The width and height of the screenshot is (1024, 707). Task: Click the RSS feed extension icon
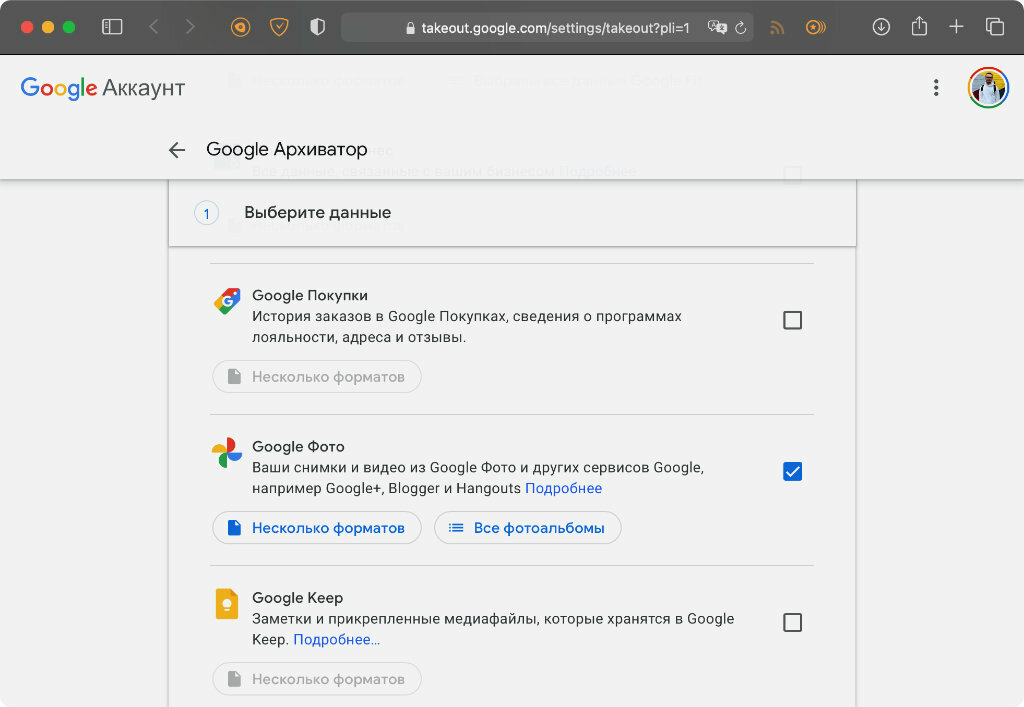[x=777, y=27]
